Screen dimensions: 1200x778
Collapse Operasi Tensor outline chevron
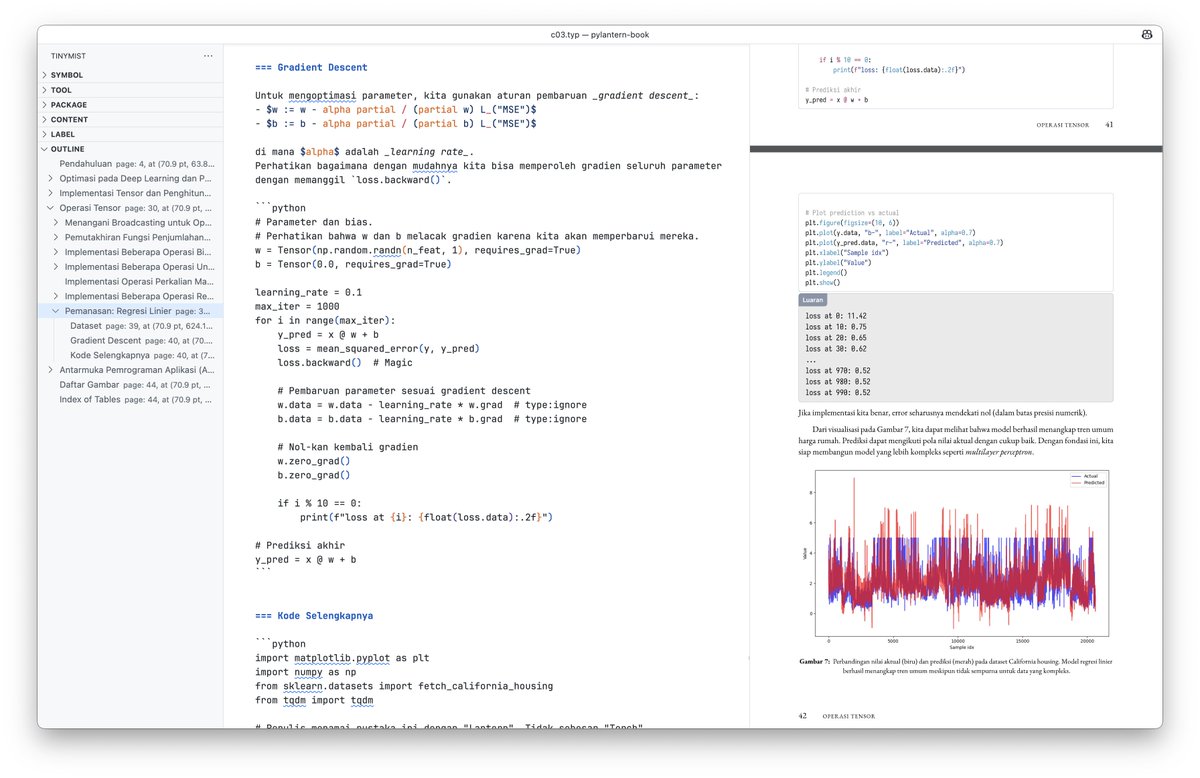click(50, 208)
